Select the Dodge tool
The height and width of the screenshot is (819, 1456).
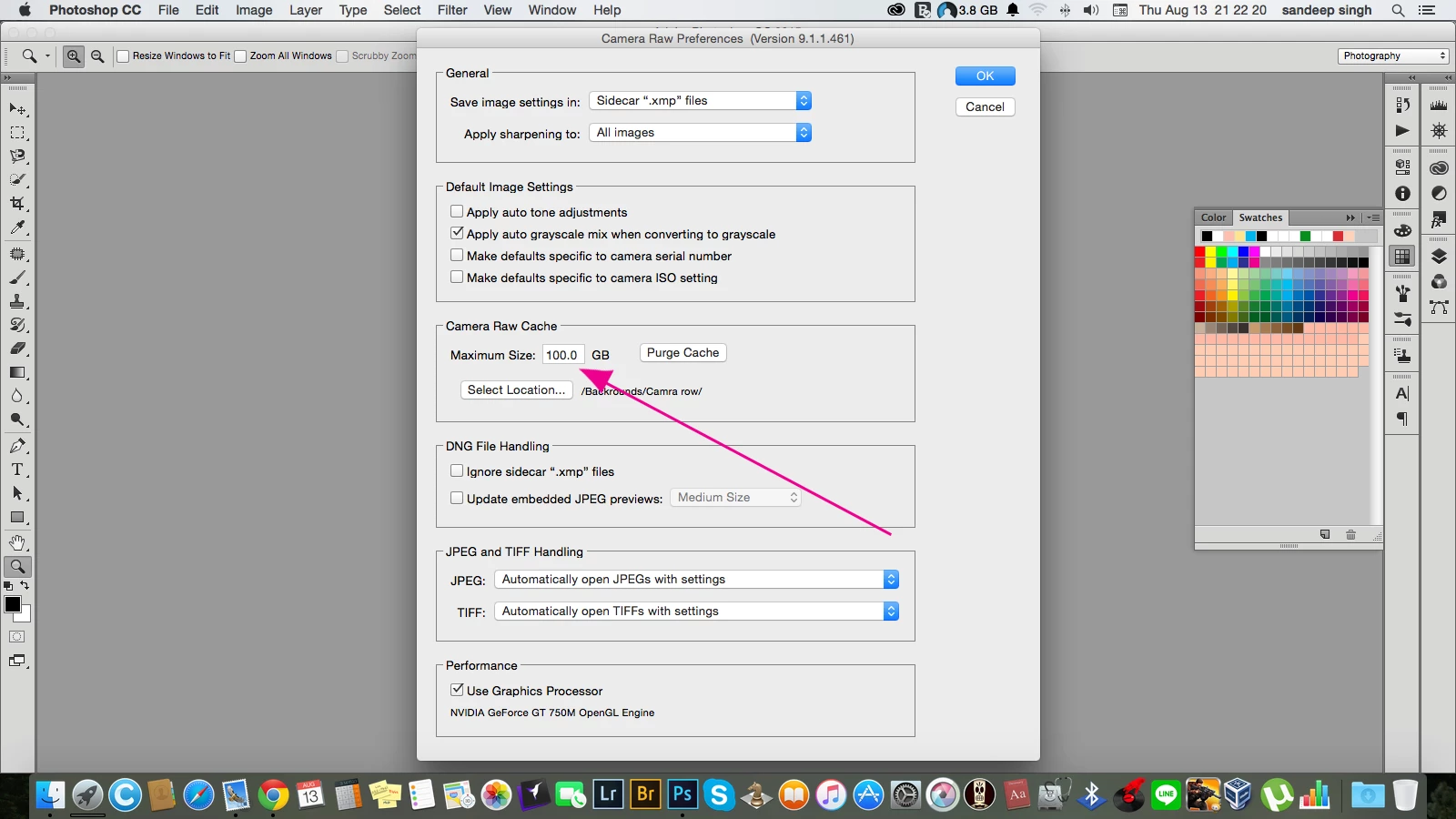[17, 420]
